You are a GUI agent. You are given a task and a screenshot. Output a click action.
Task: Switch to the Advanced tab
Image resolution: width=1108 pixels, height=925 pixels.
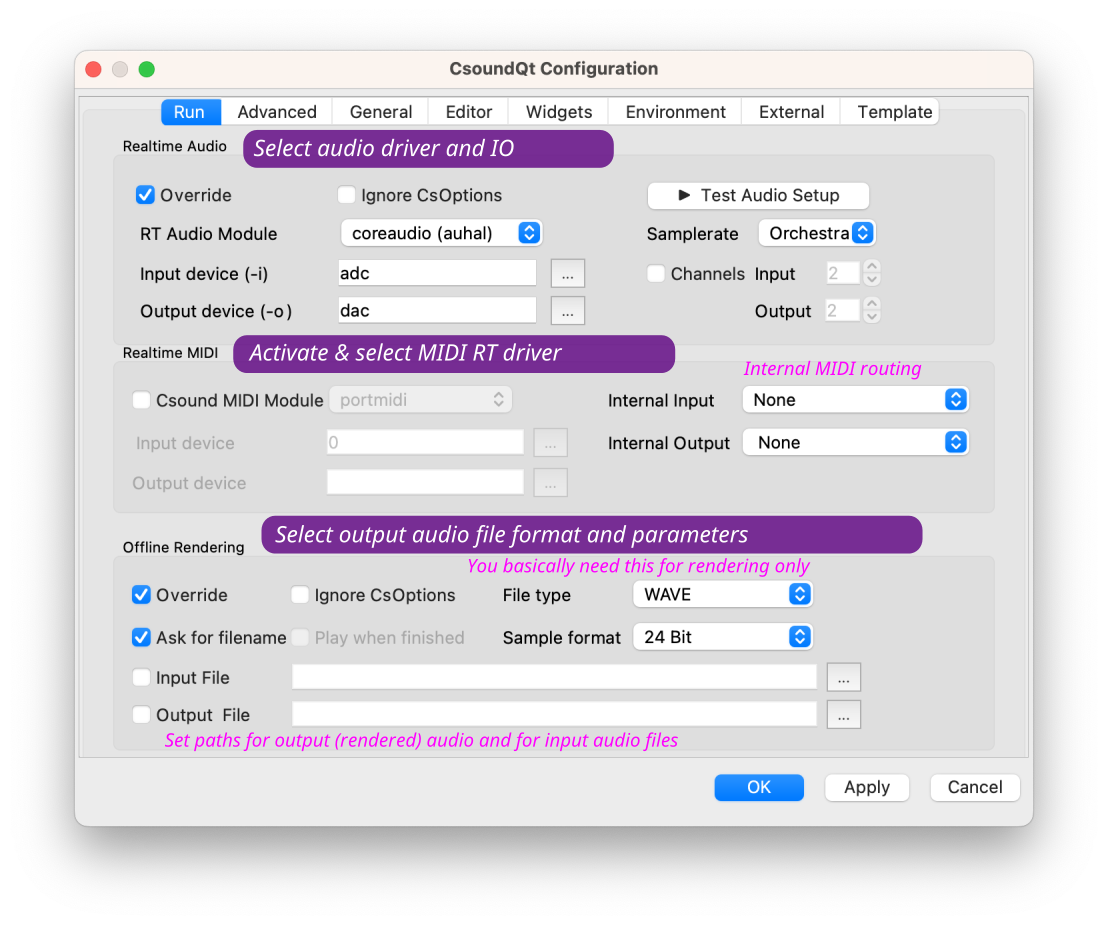277,112
